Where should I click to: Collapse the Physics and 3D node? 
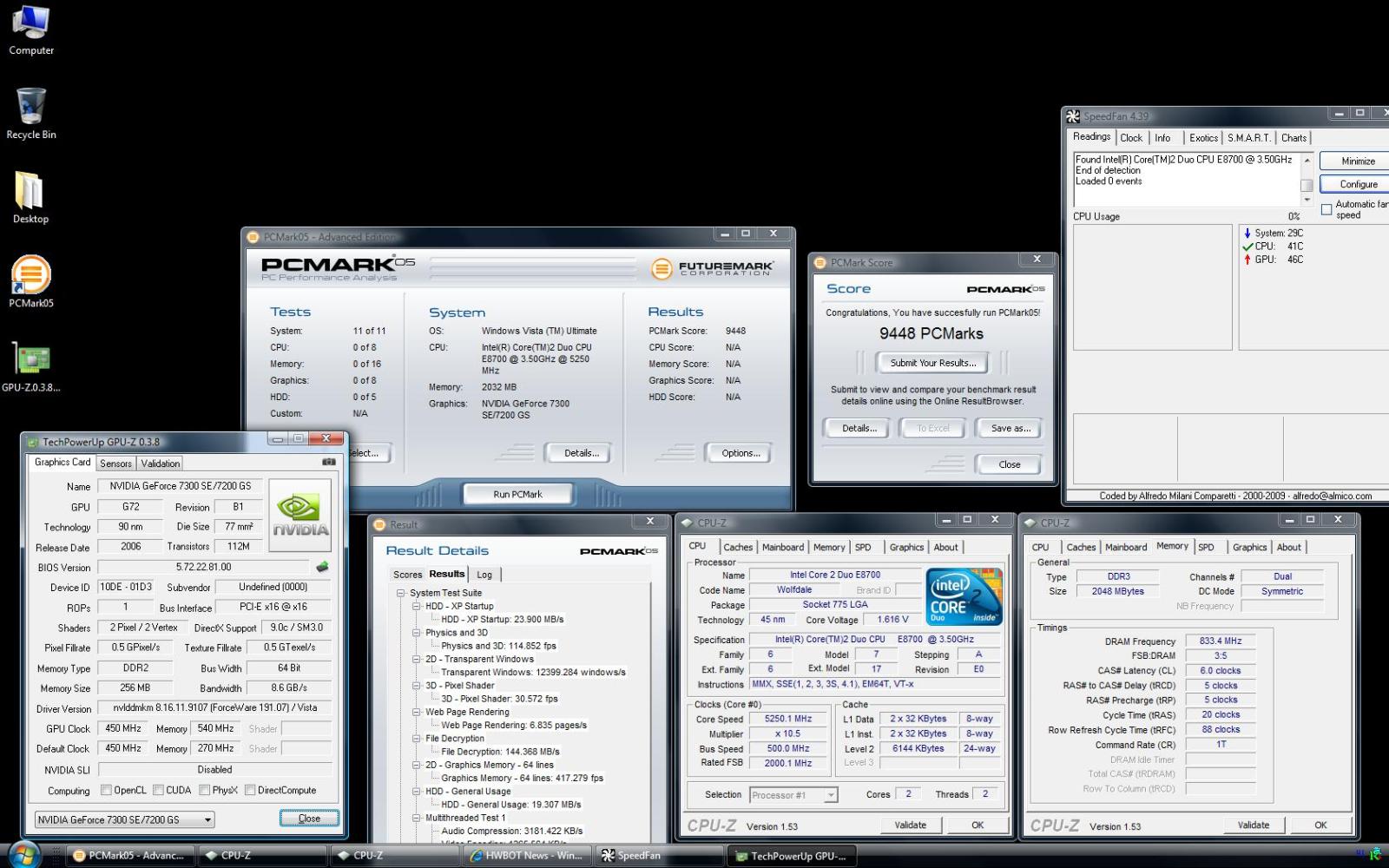click(x=417, y=633)
